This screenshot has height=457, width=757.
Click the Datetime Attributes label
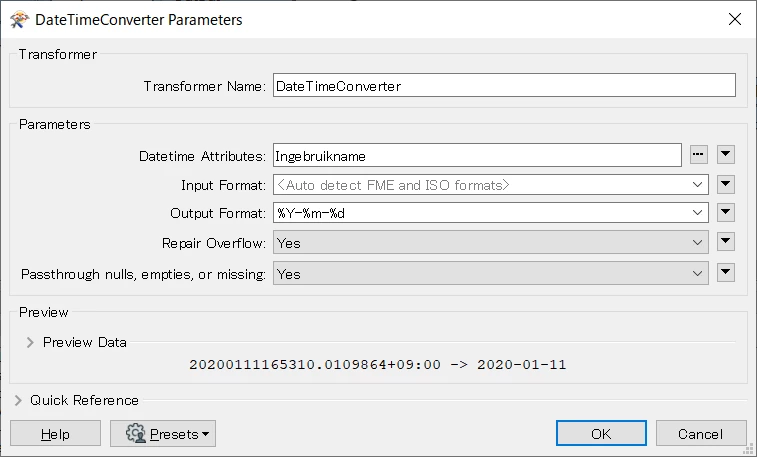pyautogui.click(x=202, y=156)
